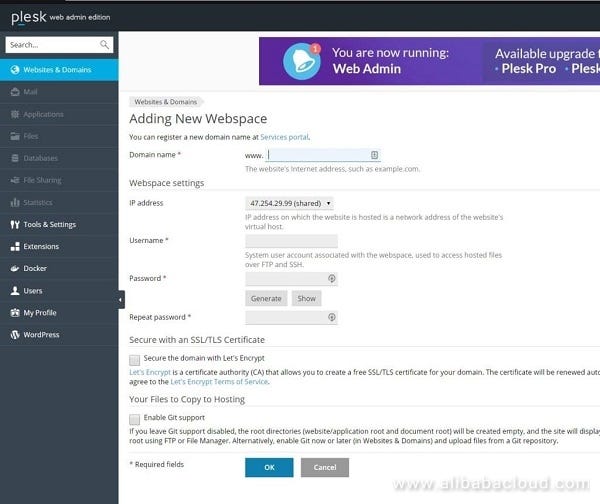Image resolution: width=600 pixels, height=504 pixels.
Task: Open Docker in sidebar
Action: tap(59, 269)
